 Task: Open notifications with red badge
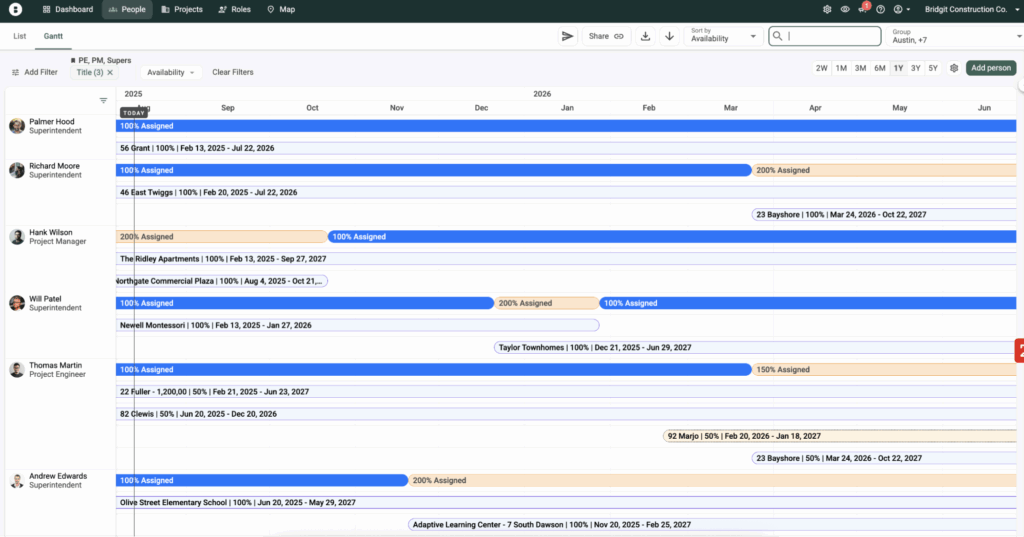click(863, 8)
